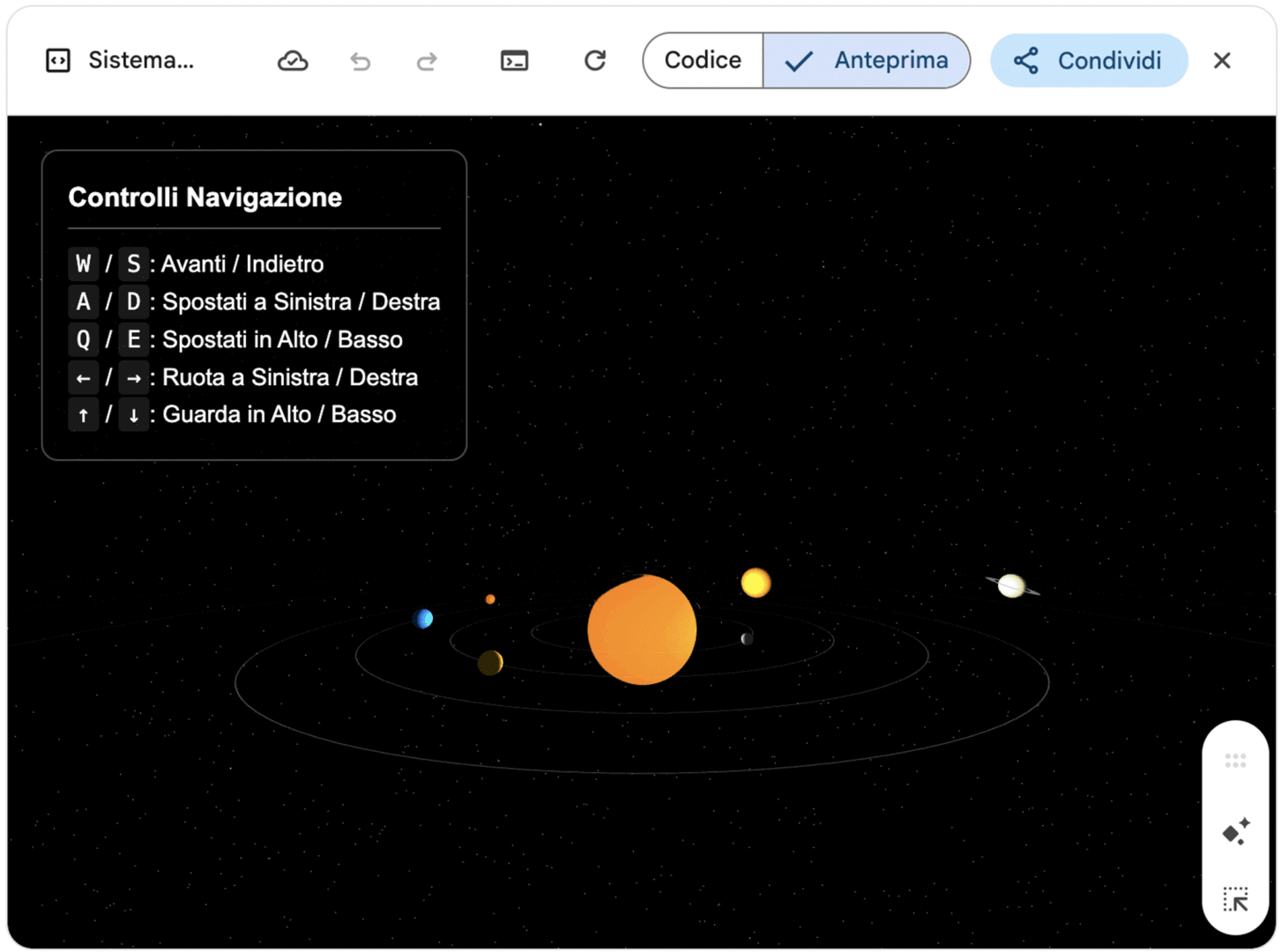
Task: Grab the six-dot drag handle
Action: click(x=1235, y=761)
